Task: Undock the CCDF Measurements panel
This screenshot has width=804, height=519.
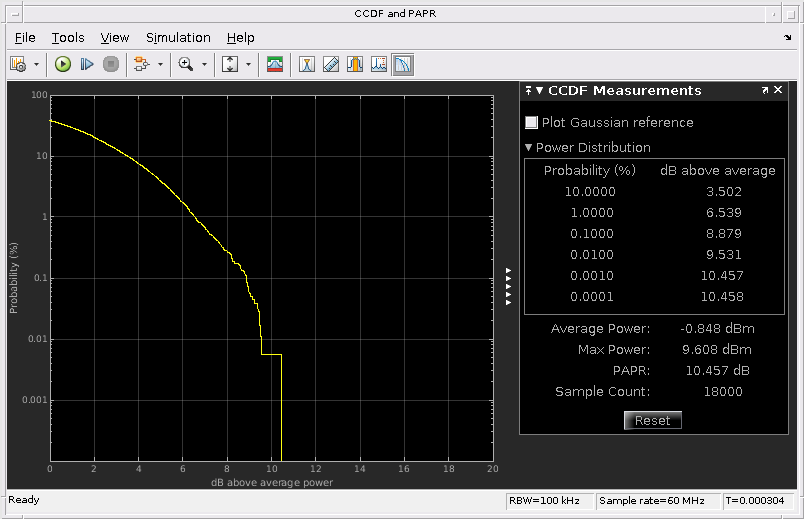Action: click(x=765, y=90)
